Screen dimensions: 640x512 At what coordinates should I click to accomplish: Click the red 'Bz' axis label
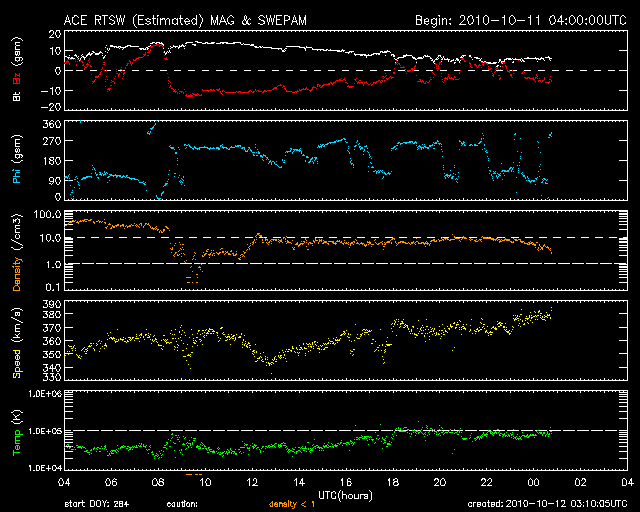click(x=17, y=79)
